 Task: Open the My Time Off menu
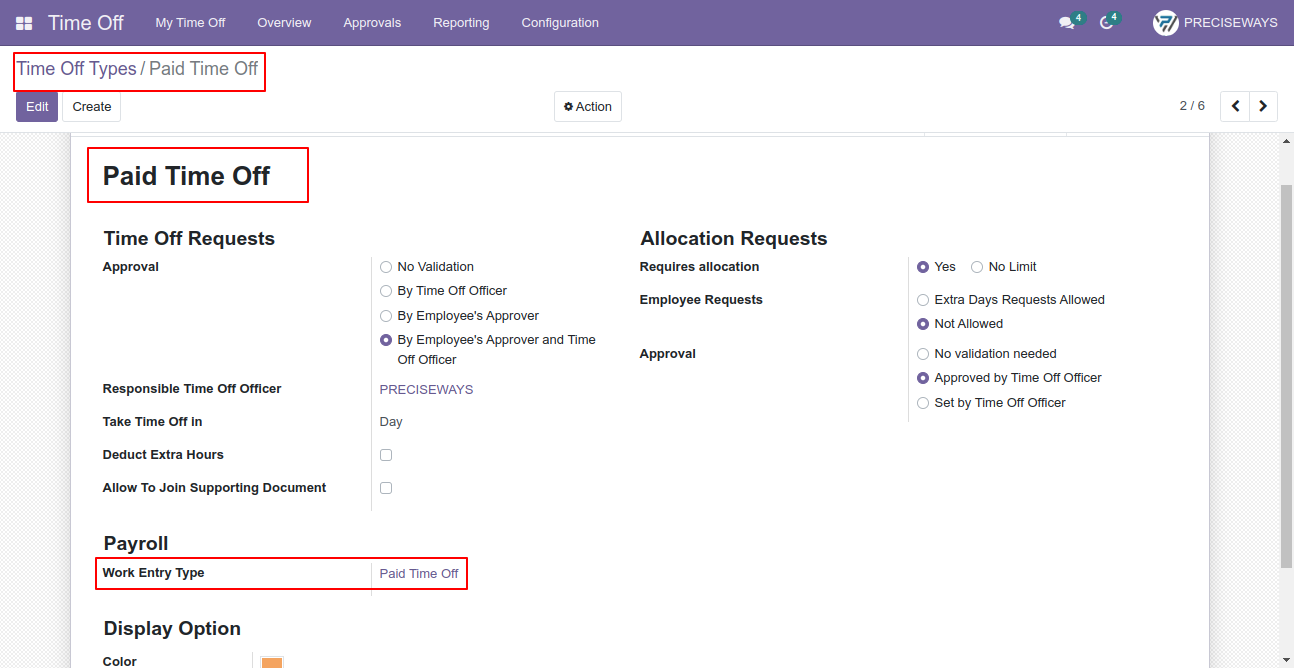(190, 23)
